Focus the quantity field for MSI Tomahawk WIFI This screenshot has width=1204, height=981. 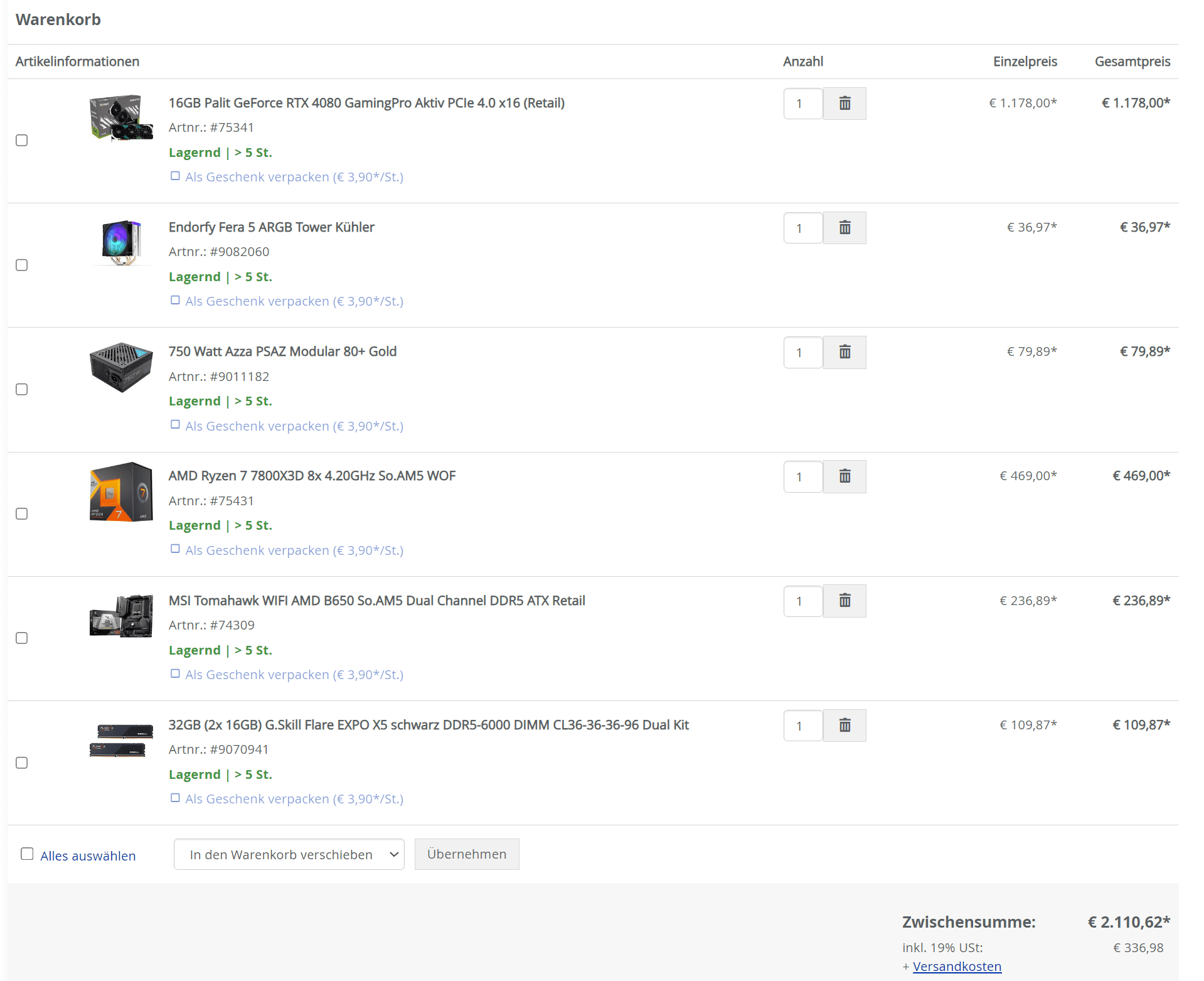pyautogui.click(x=803, y=601)
